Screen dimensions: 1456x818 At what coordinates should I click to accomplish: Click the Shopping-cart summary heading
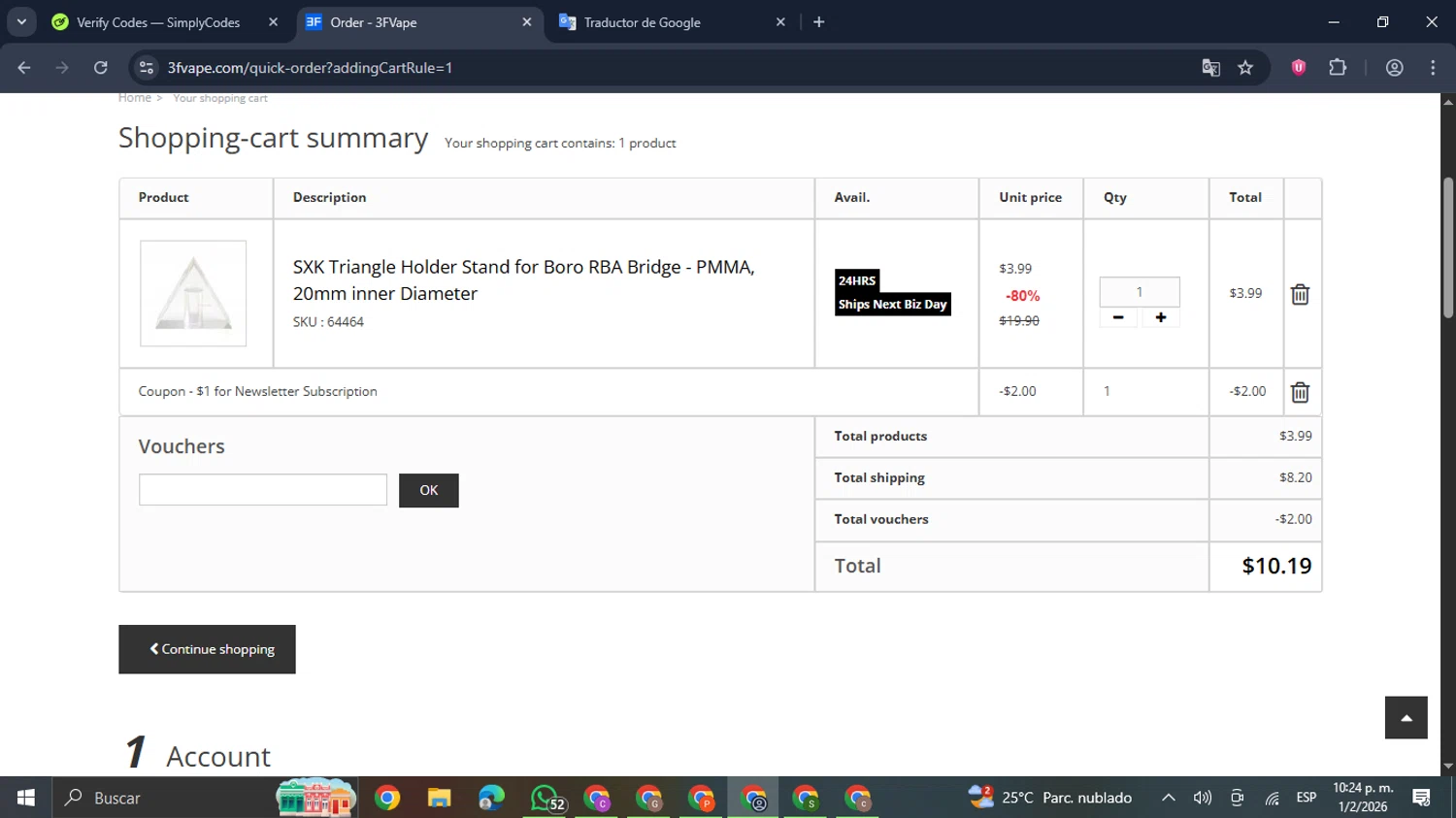pyautogui.click(x=273, y=138)
